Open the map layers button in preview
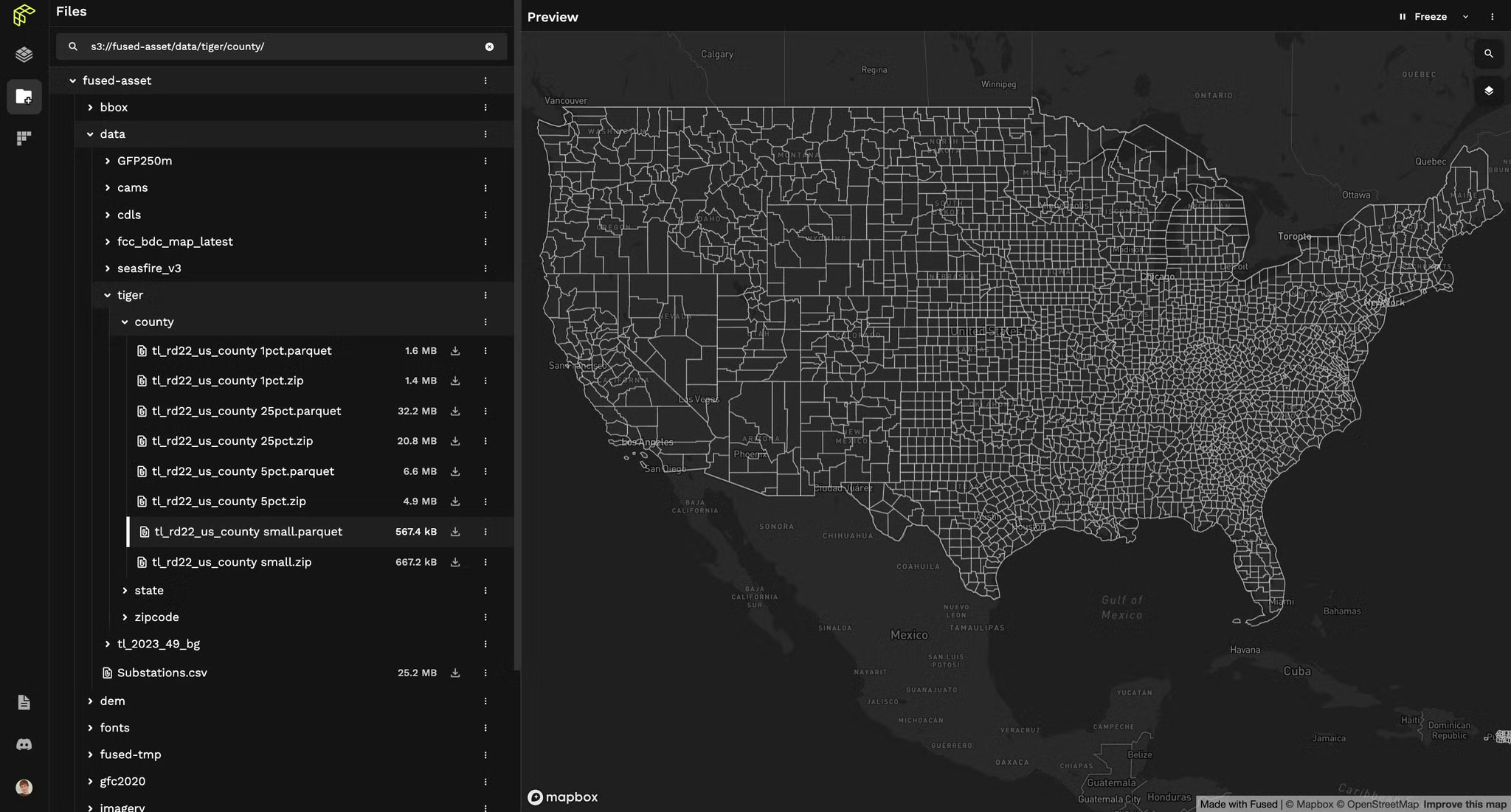1511x812 pixels. coord(1488,91)
